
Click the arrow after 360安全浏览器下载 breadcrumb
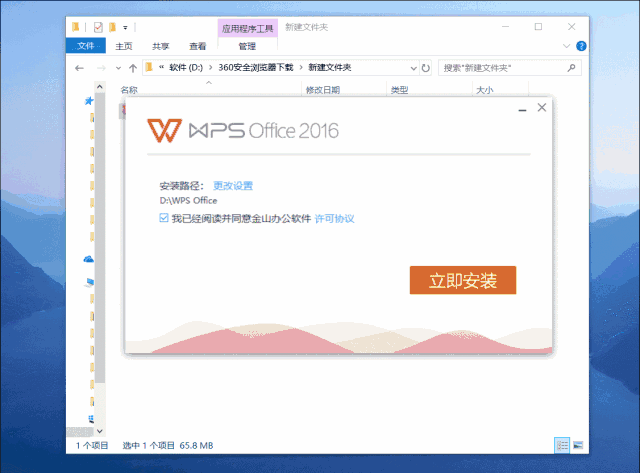(301, 68)
